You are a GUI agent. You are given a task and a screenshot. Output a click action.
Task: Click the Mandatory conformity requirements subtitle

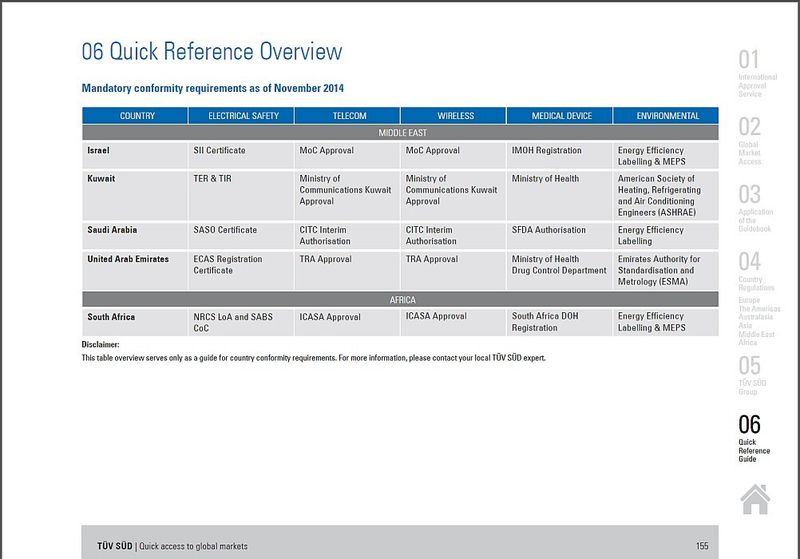[213, 88]
